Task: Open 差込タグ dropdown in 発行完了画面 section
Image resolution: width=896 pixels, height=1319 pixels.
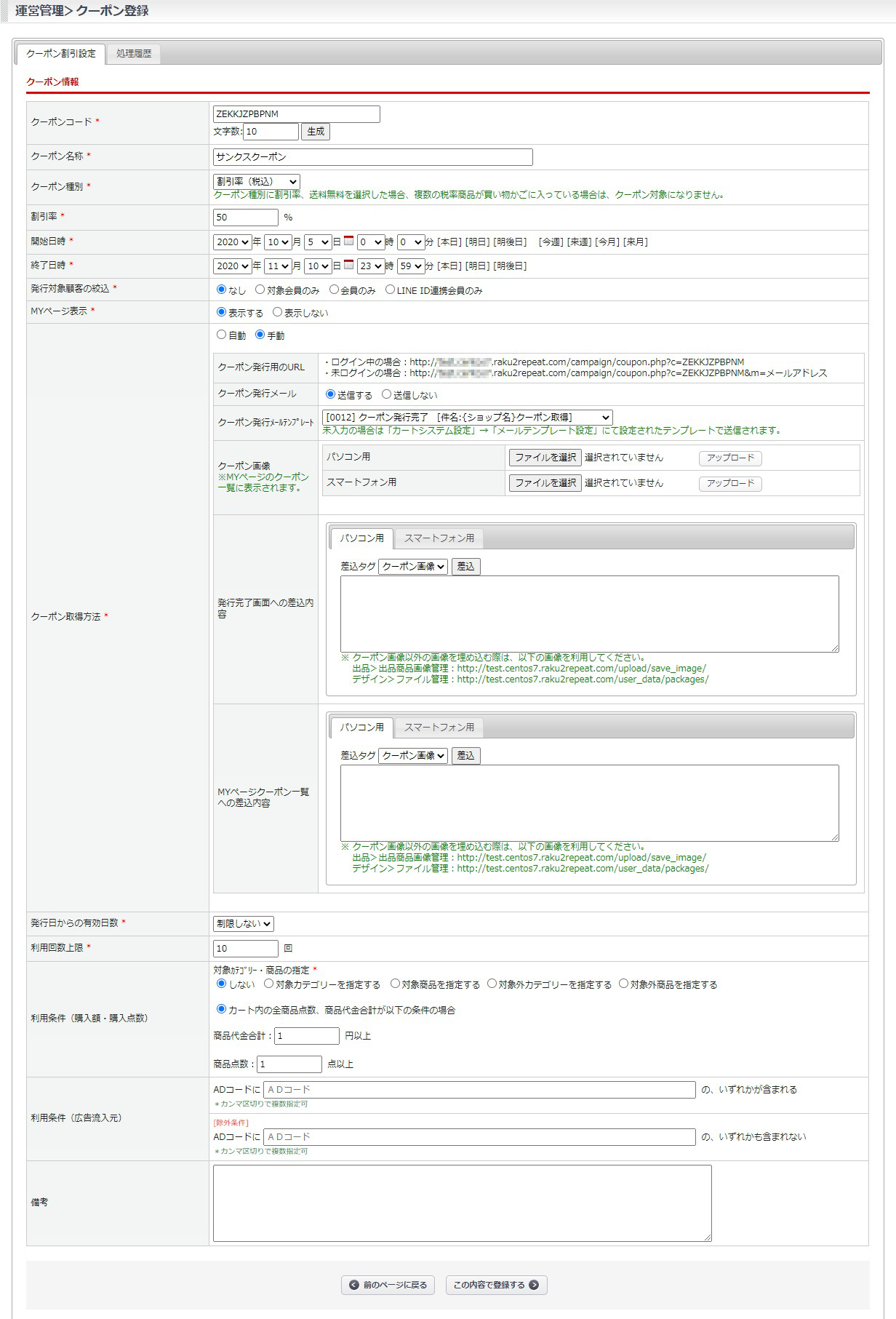Action: coord(413,567)
